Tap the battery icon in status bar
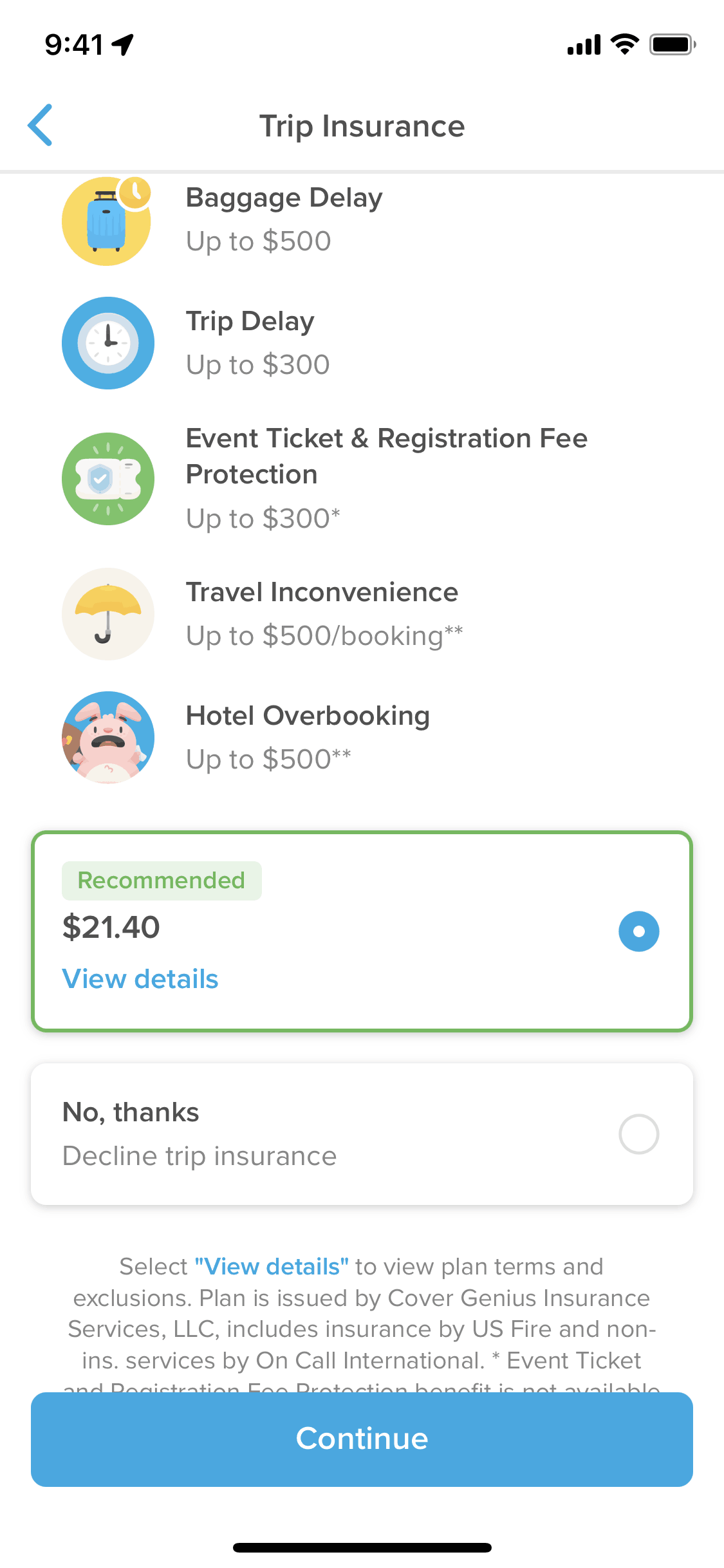This screenshot has height=1568, width=724. pos(672,44)
